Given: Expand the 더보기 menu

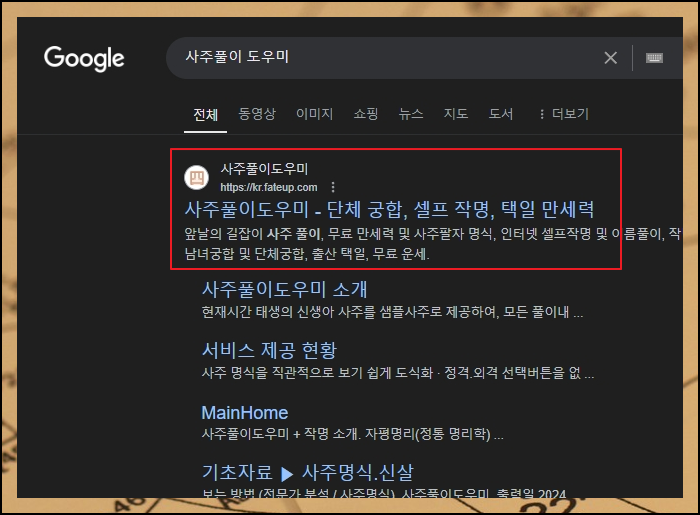Looking at the screenshot, I should tap(564, 114).
